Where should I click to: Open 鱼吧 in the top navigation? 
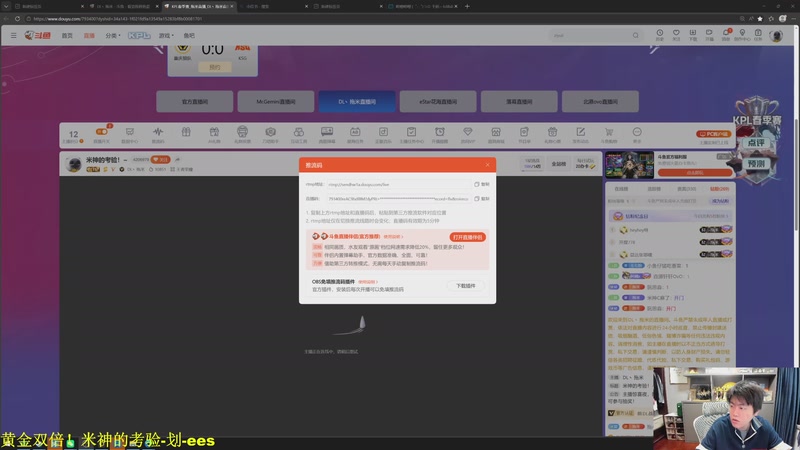click(x=189, y=36)
